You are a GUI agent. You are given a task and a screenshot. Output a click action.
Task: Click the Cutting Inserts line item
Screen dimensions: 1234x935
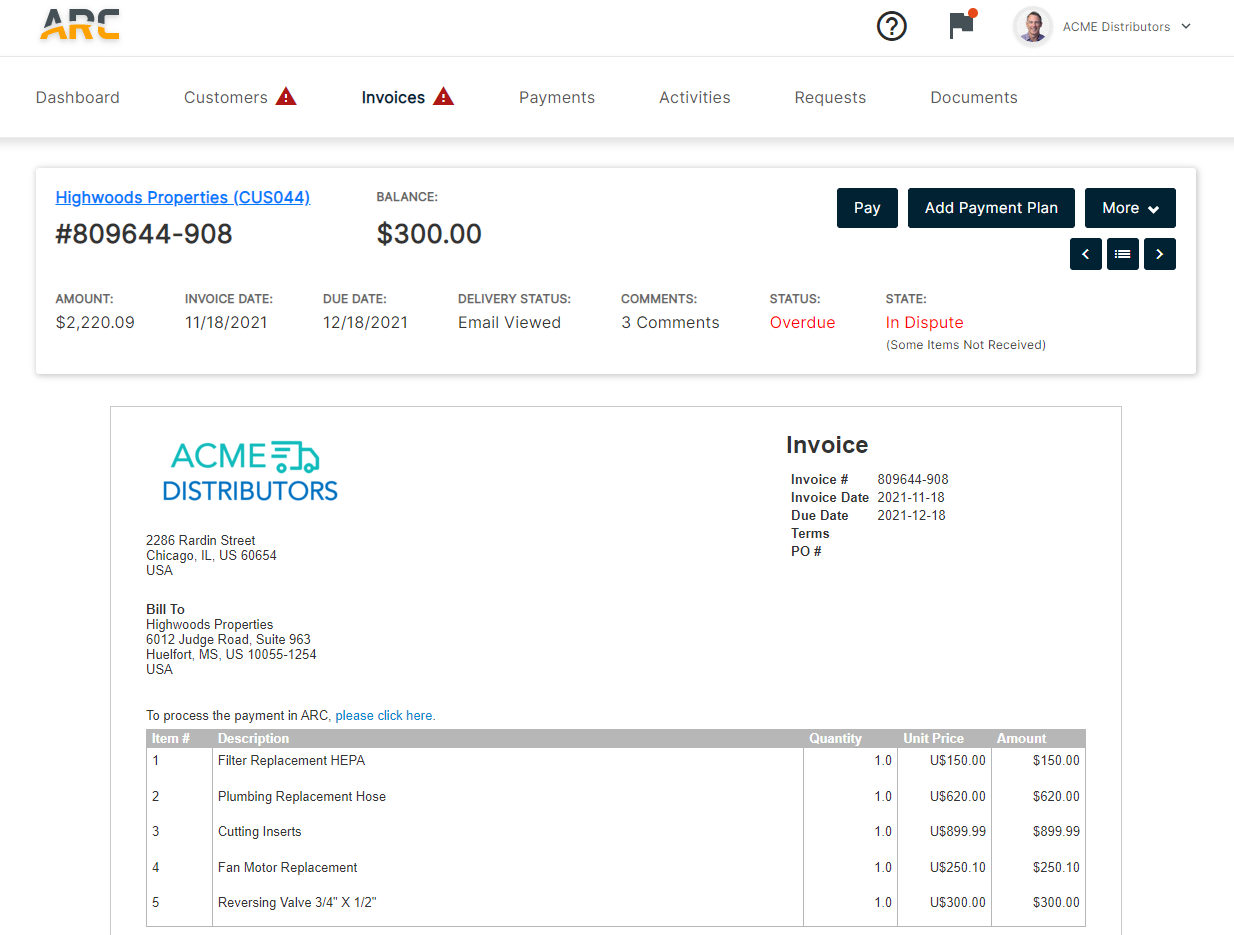point(259,832)
